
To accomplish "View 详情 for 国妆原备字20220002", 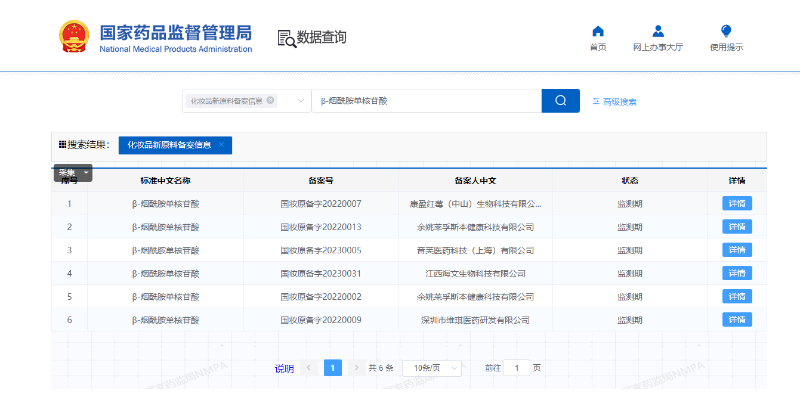I will coord(737,297).
